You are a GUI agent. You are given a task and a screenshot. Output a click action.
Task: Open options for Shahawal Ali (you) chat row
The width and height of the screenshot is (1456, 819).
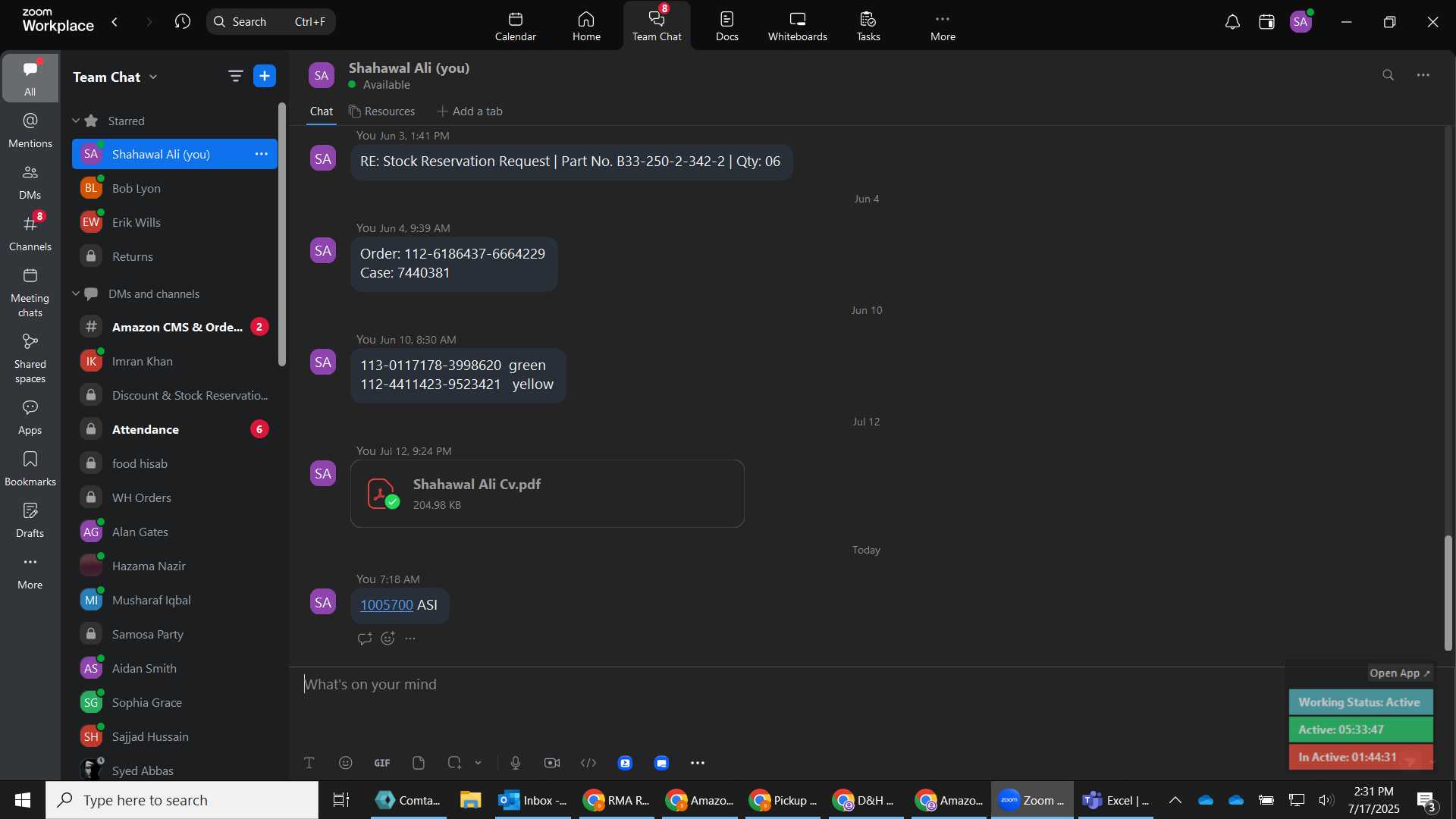click(262, 154)
